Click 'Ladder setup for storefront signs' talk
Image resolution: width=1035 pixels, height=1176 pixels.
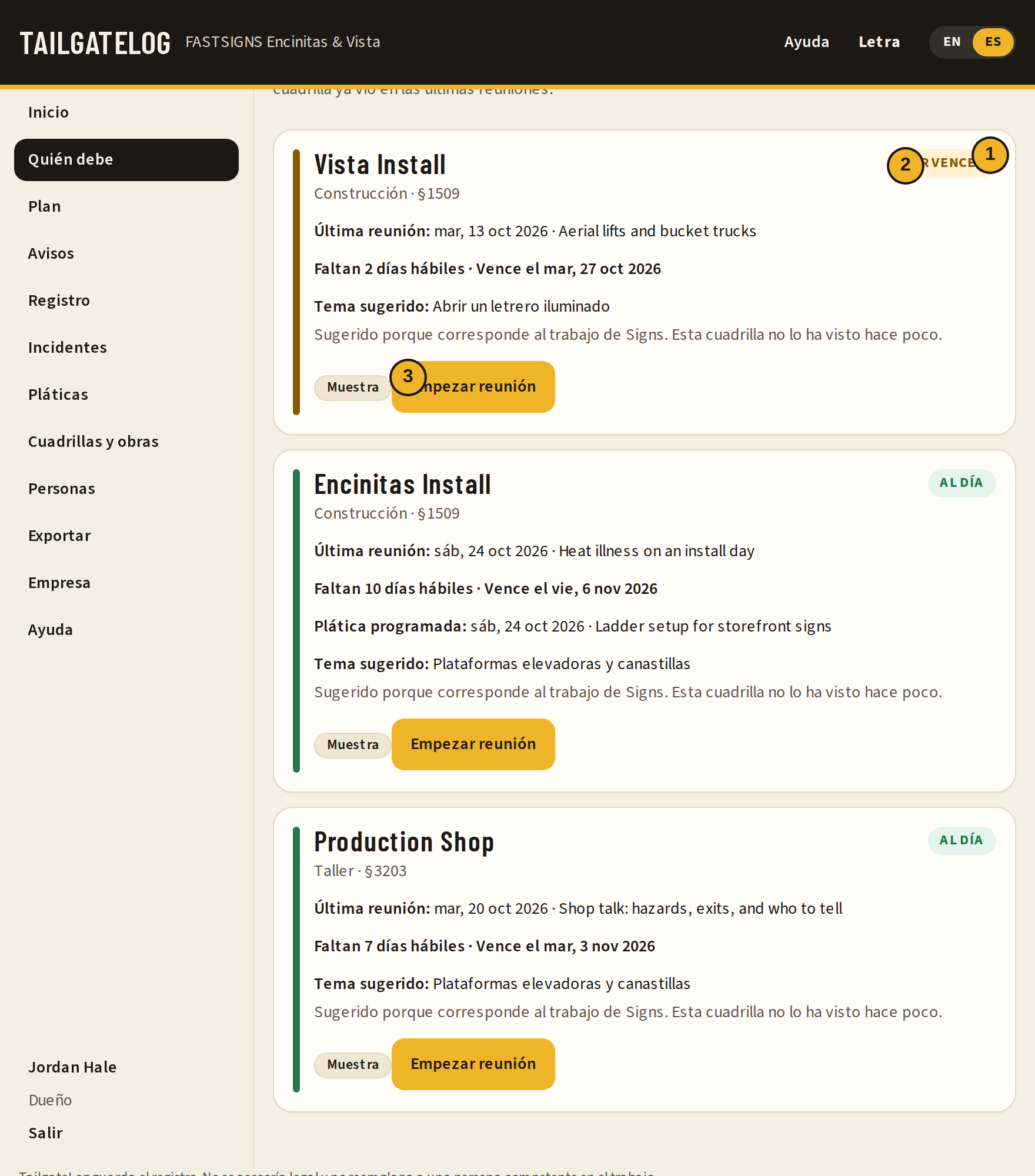[713, 626]
